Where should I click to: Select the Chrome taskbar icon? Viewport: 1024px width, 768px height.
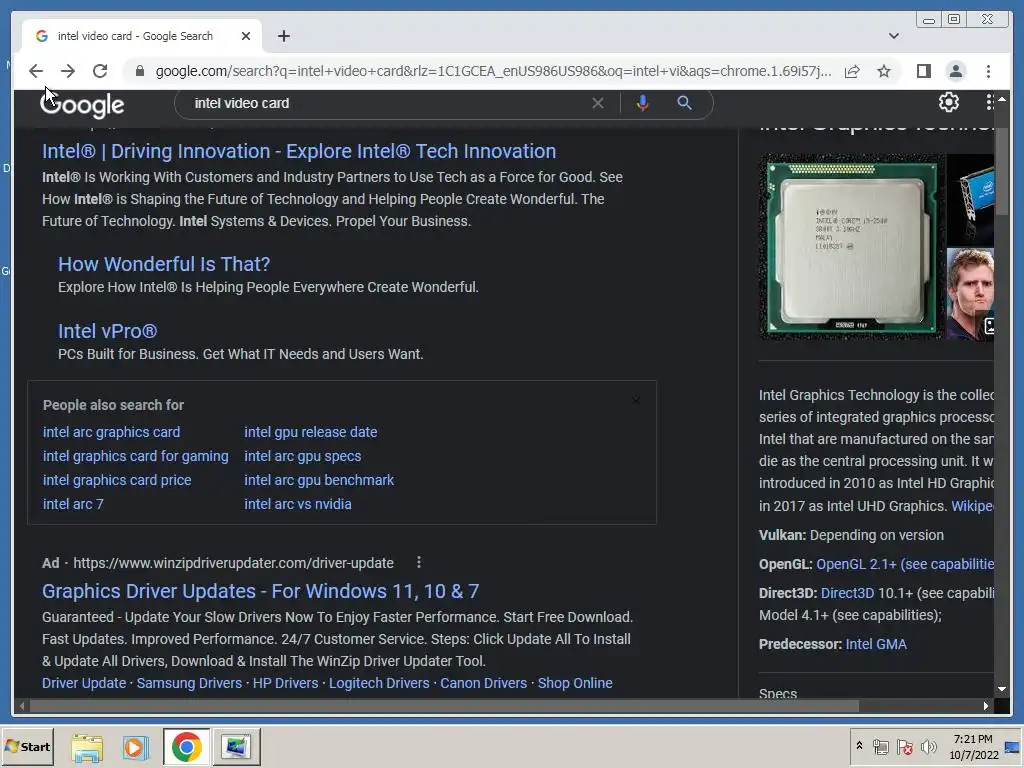pos(187,747)
